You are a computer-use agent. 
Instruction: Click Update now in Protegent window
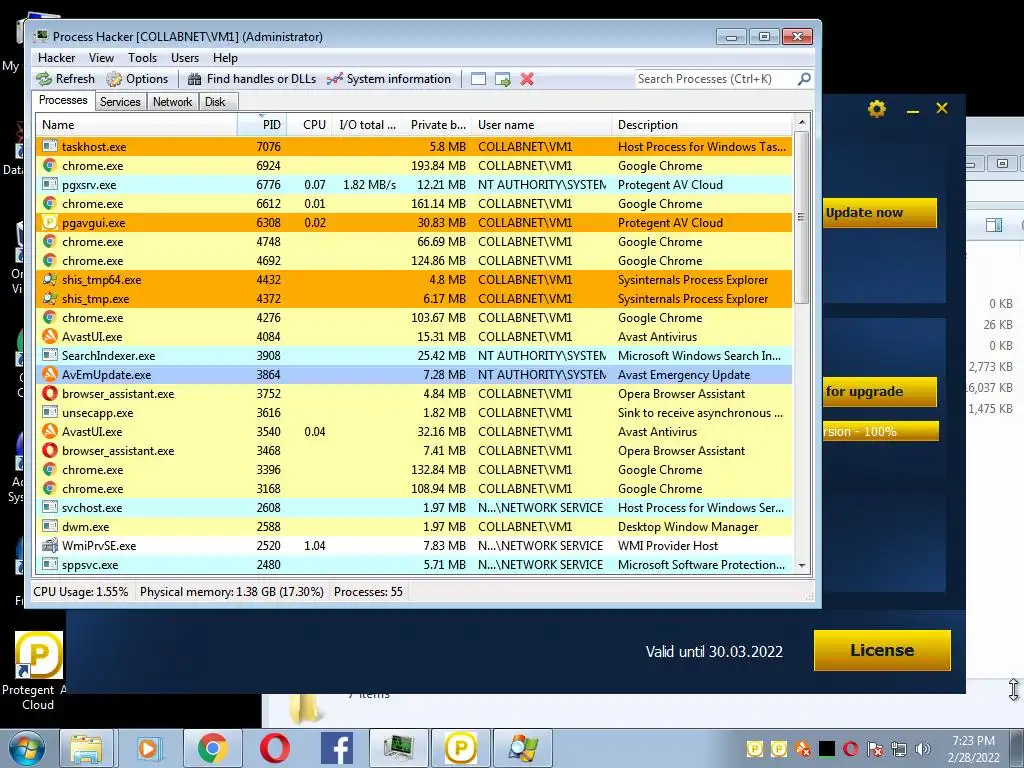(880, 213)
